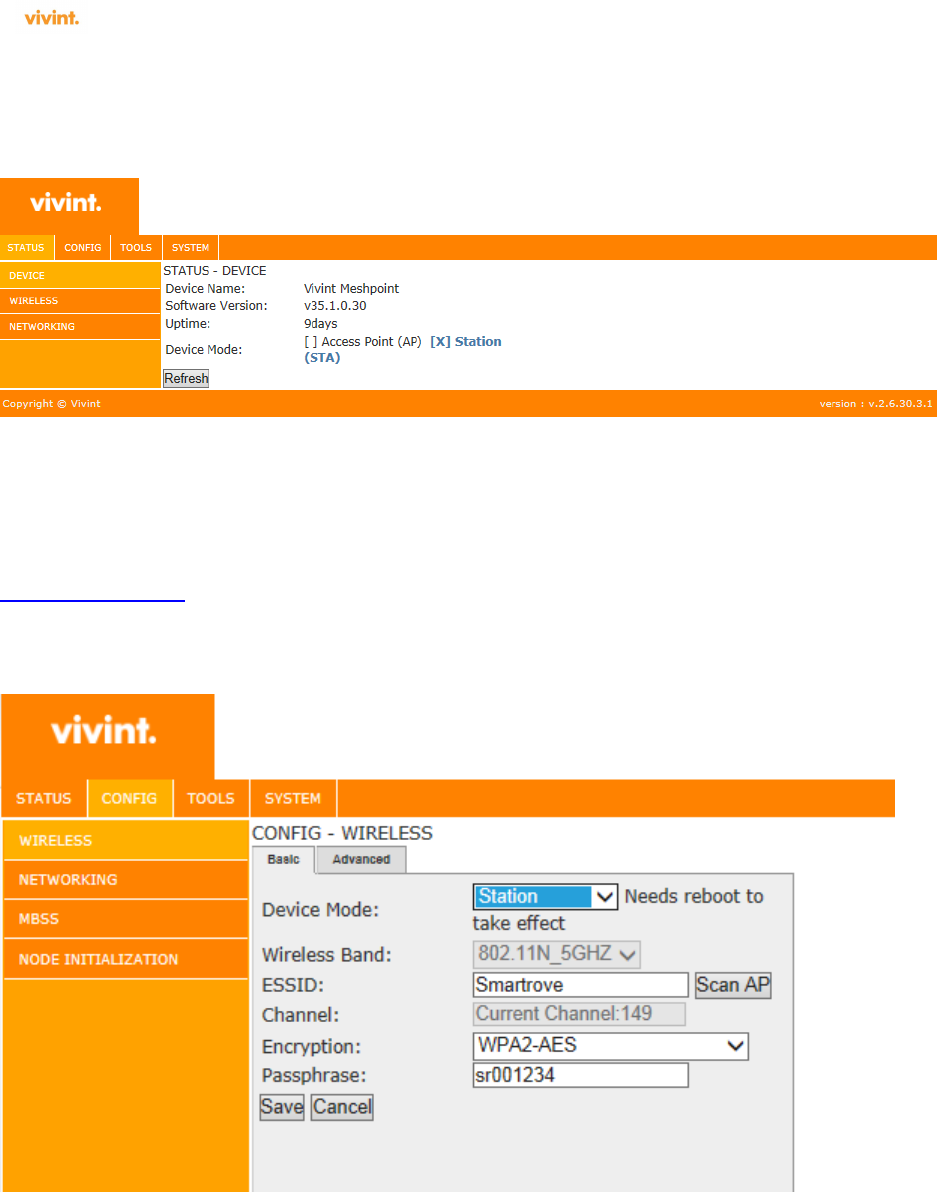Viewport: 937px width, 1192px height.
Task: Click the Scan AP button
Action: tap(733, 985)
